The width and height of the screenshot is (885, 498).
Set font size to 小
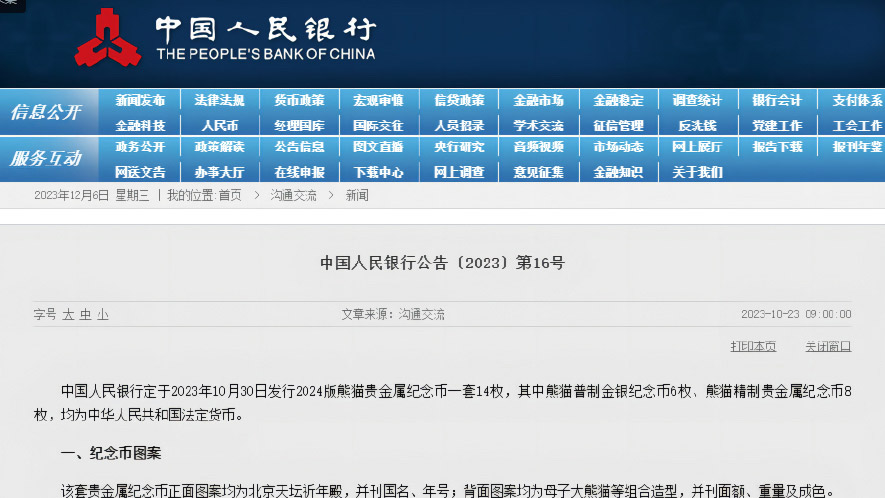coord(103,314)
